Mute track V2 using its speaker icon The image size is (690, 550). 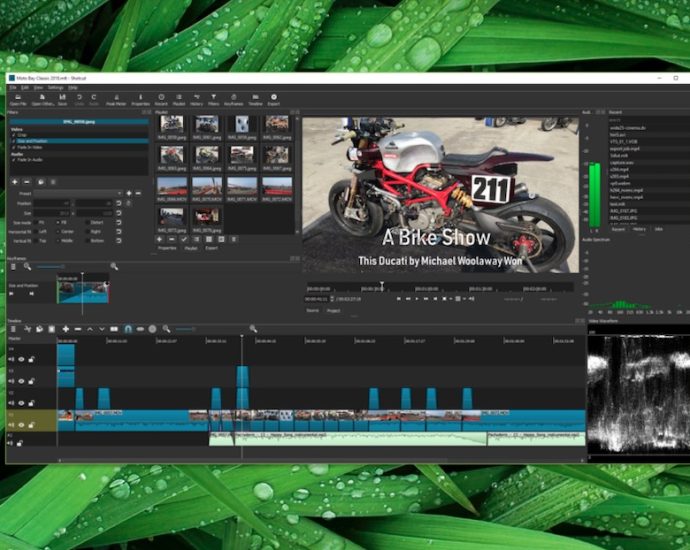[x=11, y=403]
